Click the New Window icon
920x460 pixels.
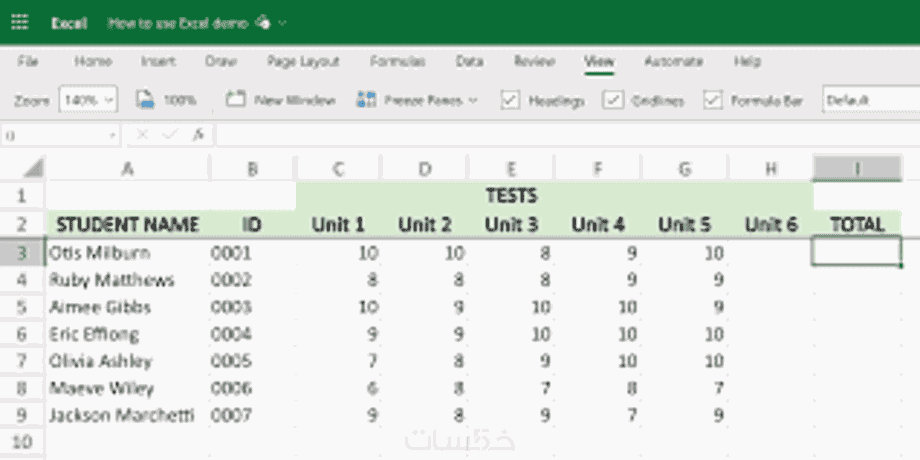coord(235,100)
